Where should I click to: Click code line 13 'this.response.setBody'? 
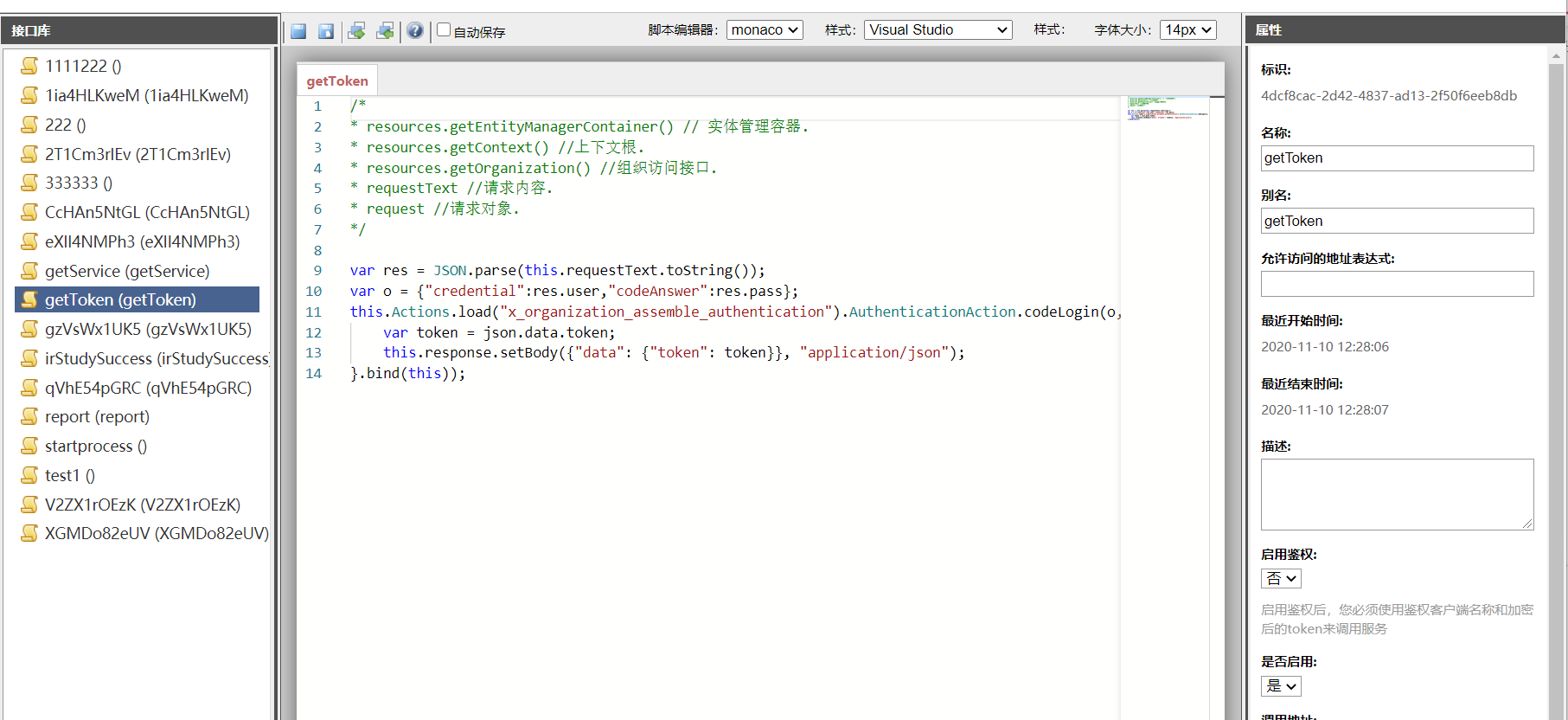tap(674, 352)
